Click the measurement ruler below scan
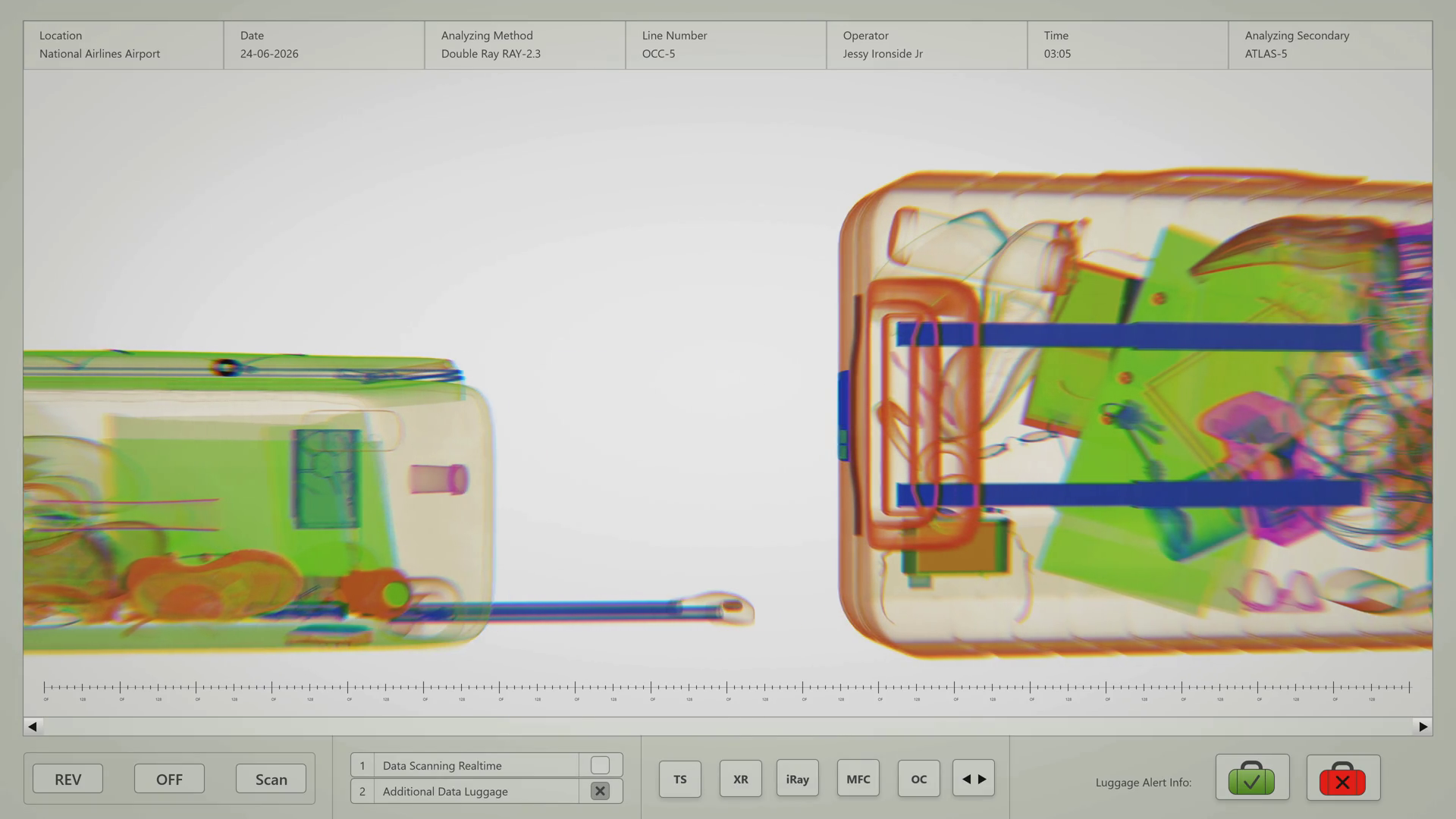1456x819 pixels. pyautogui.click(x=726, y=689)
